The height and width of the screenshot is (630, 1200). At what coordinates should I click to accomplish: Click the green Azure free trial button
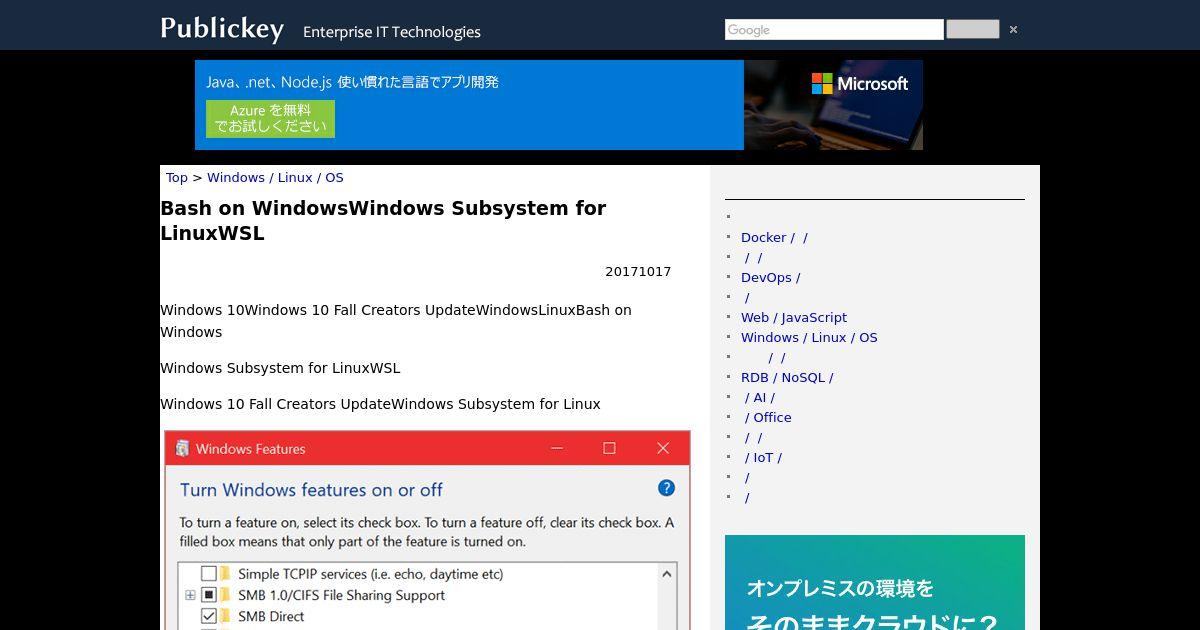tap(270, 119)
